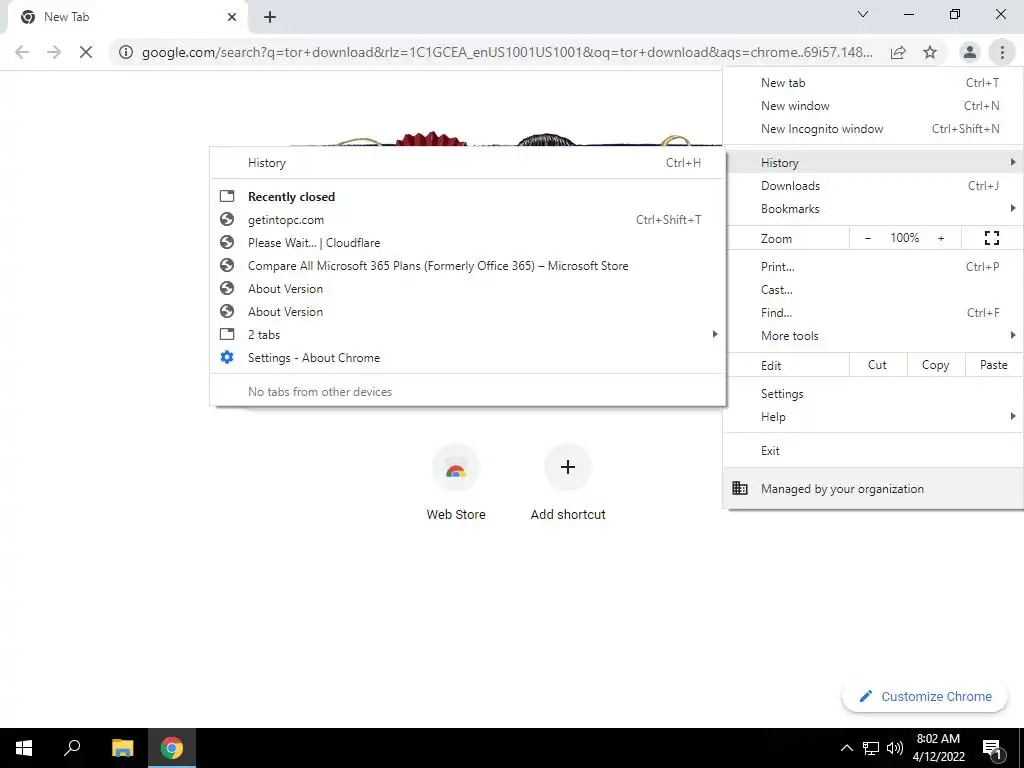1024x768 pixels.
Task: Expand the Help submenu
Action: click(873, 417)
